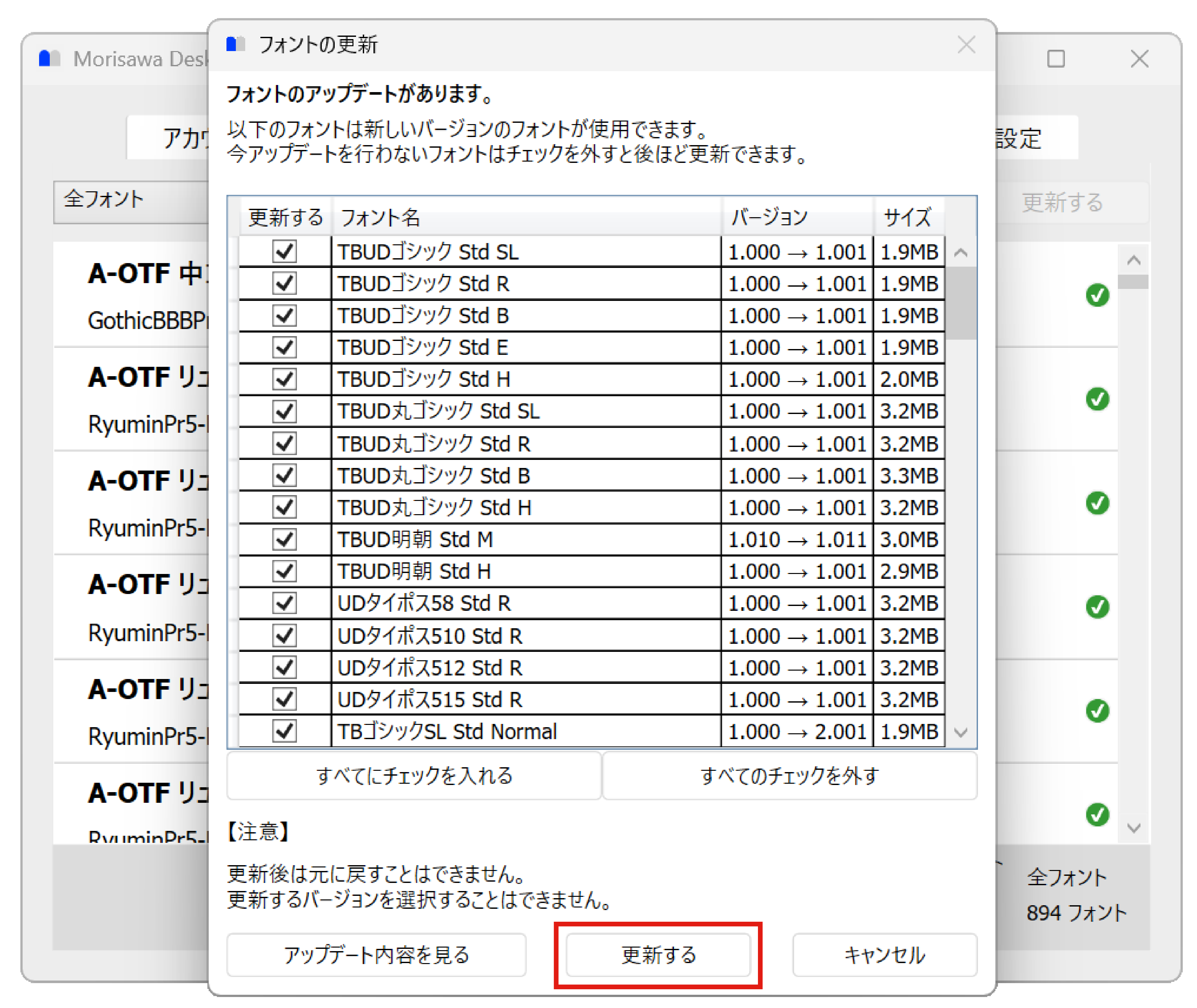
Task: Toggle checkbox for UDタイポス510 Std R
Action: [284, 635]
